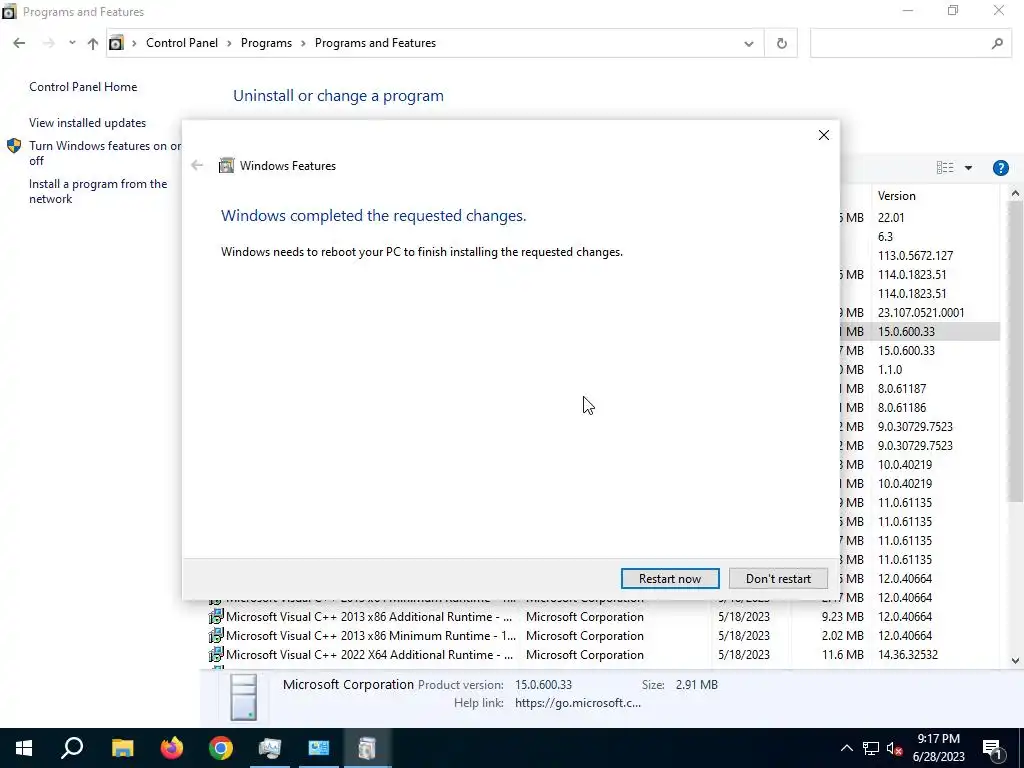Screen dimensions: 1024x768
Task: Open the Windows Start menu
Action: pyautogui.click(x=24, y=748)
